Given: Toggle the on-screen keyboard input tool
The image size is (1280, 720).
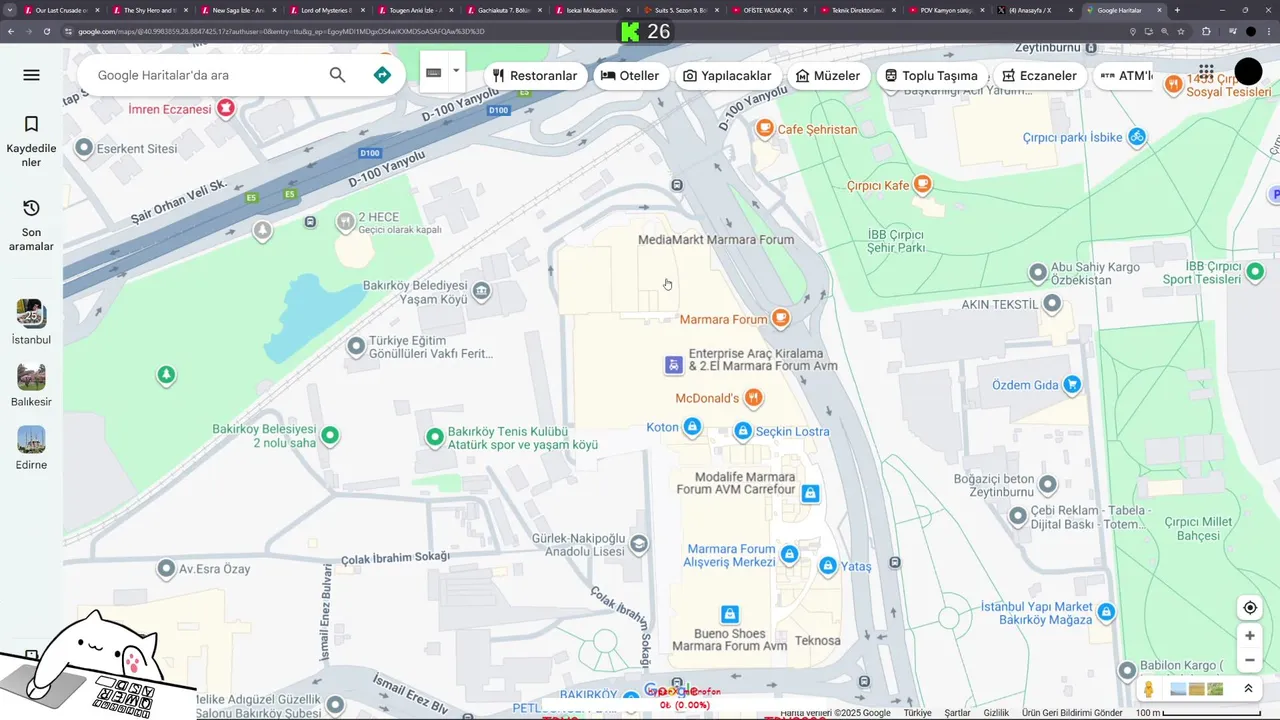Looking at the screenshot, I should 433,72.
